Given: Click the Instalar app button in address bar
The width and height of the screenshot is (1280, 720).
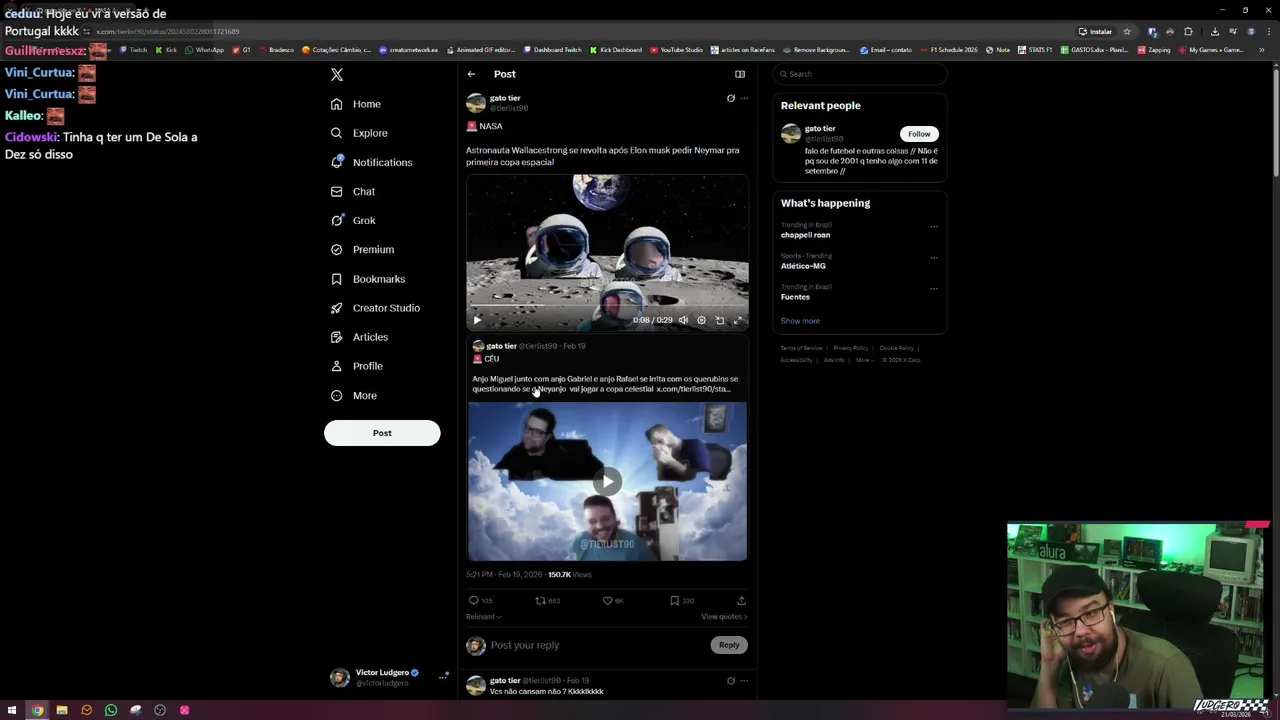Looking at the screenshot, I should 1095,32.
